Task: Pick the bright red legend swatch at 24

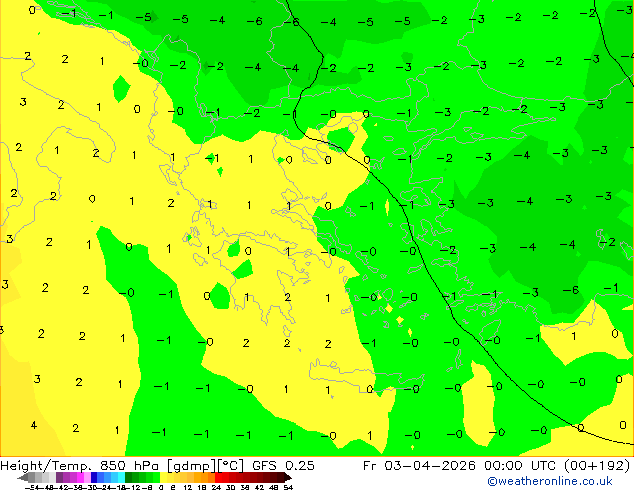Action: pyautogui.click(x=218, y=477)
